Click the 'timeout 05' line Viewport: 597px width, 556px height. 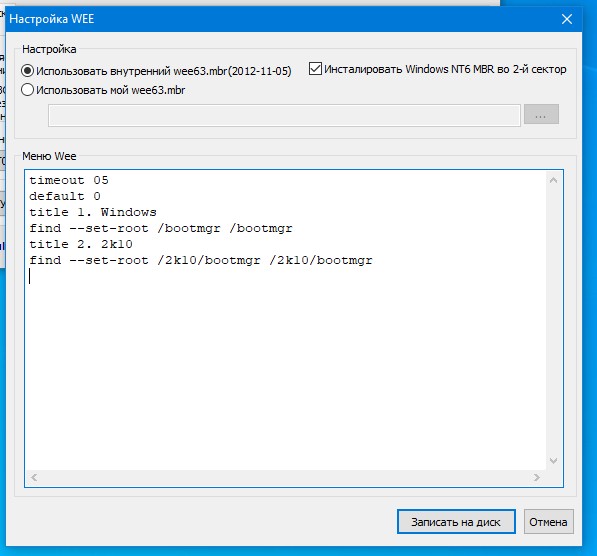pos(69,180)
